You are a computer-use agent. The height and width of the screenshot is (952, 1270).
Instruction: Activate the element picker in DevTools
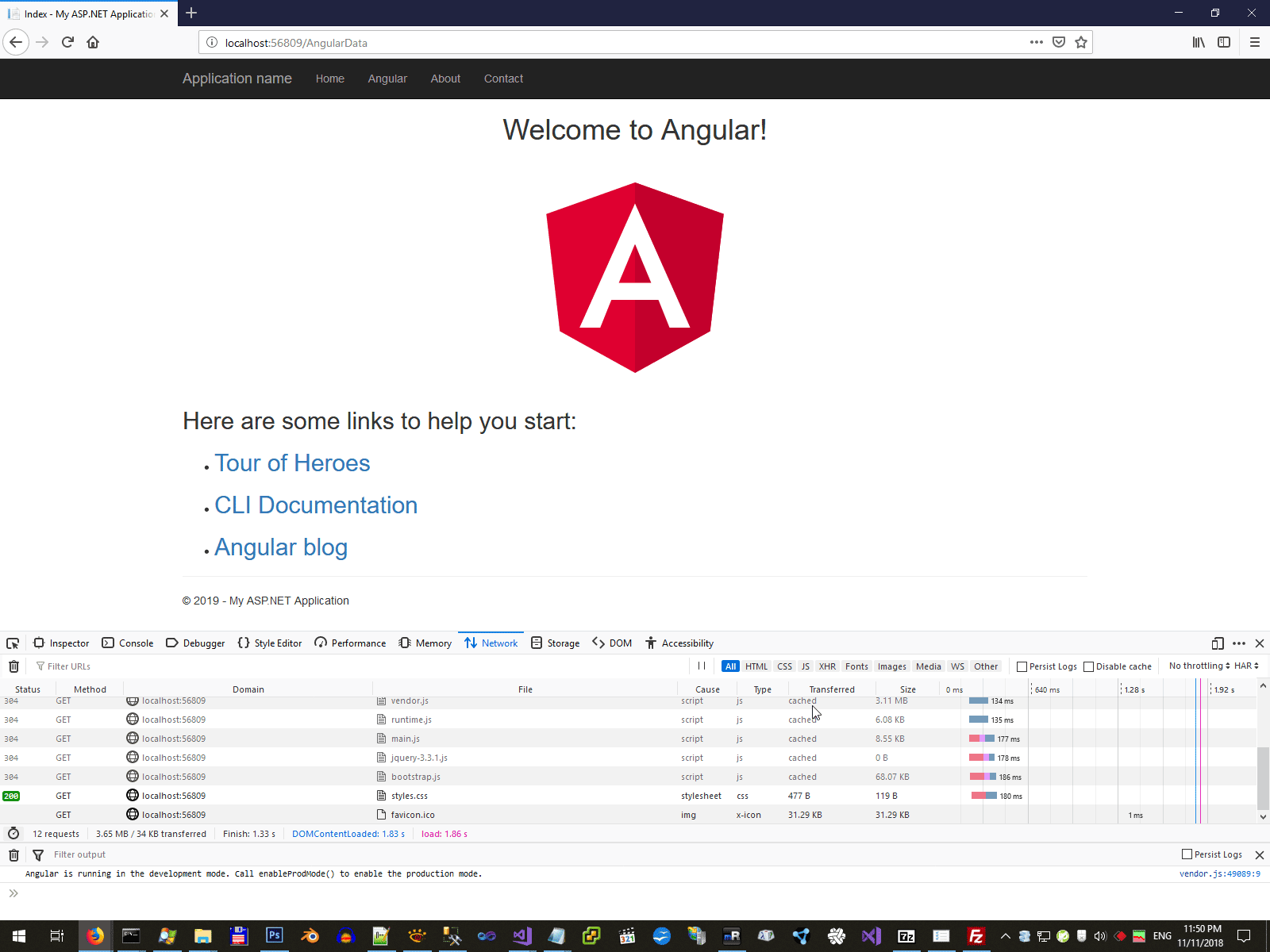13,643
